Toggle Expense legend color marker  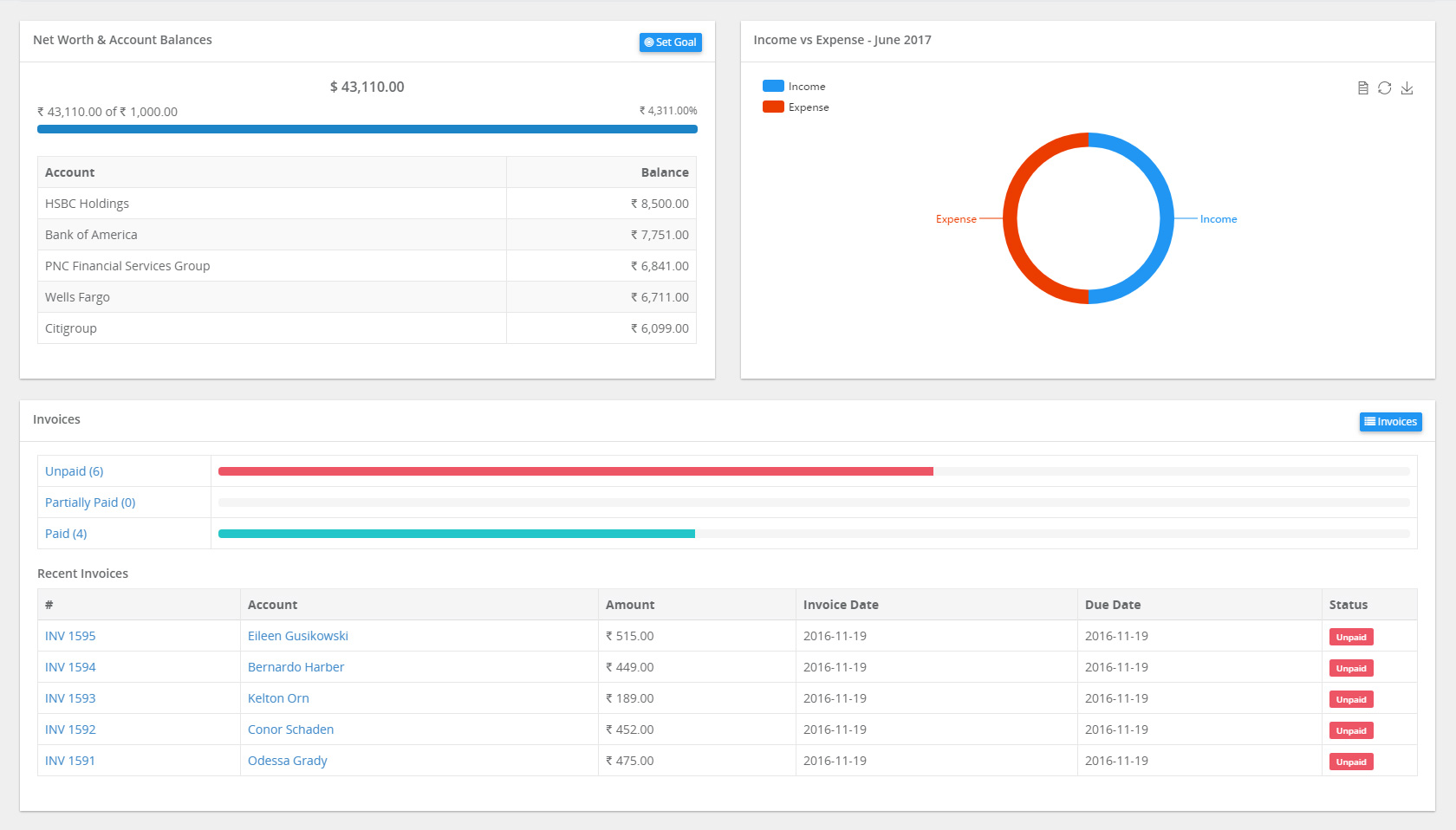773,107
